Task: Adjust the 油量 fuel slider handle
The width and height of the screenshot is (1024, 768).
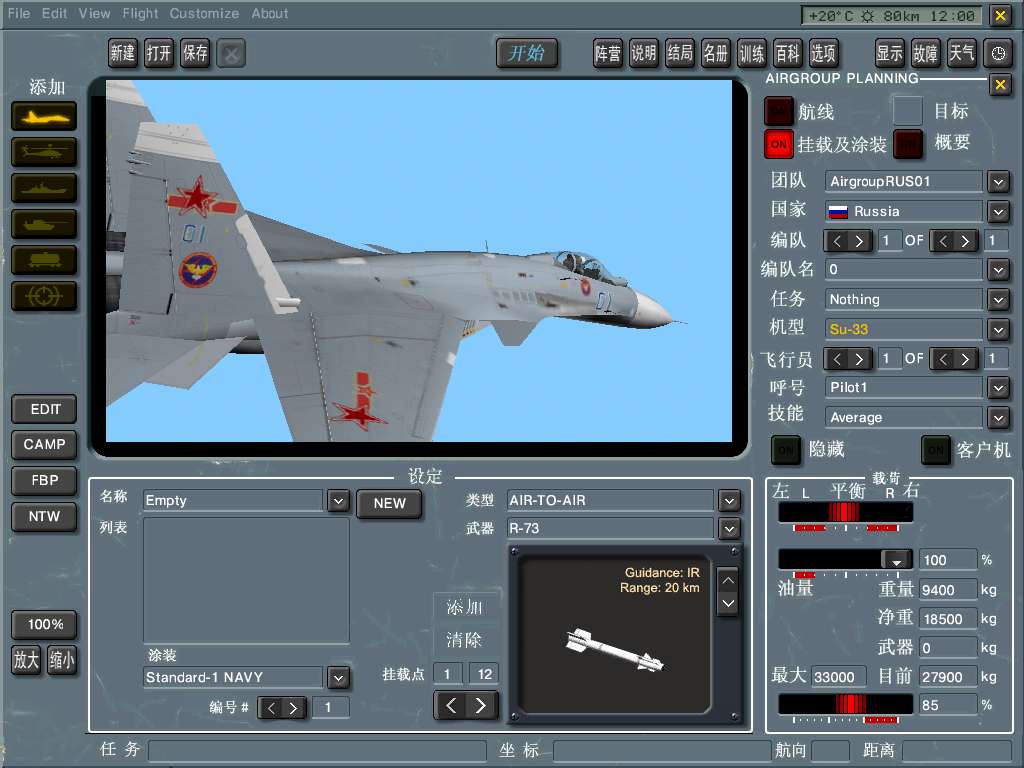Action: coord(896,559)
